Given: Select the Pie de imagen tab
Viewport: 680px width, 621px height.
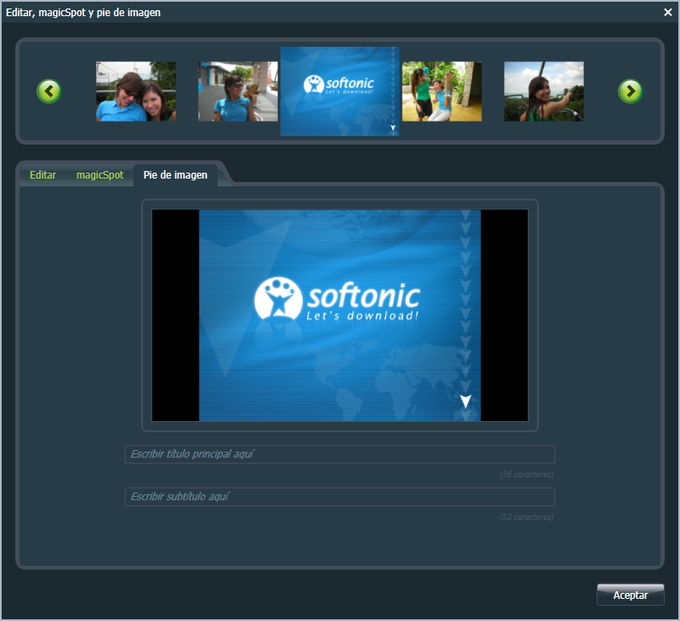Looking at the screenshot, I should coord(175,175).
